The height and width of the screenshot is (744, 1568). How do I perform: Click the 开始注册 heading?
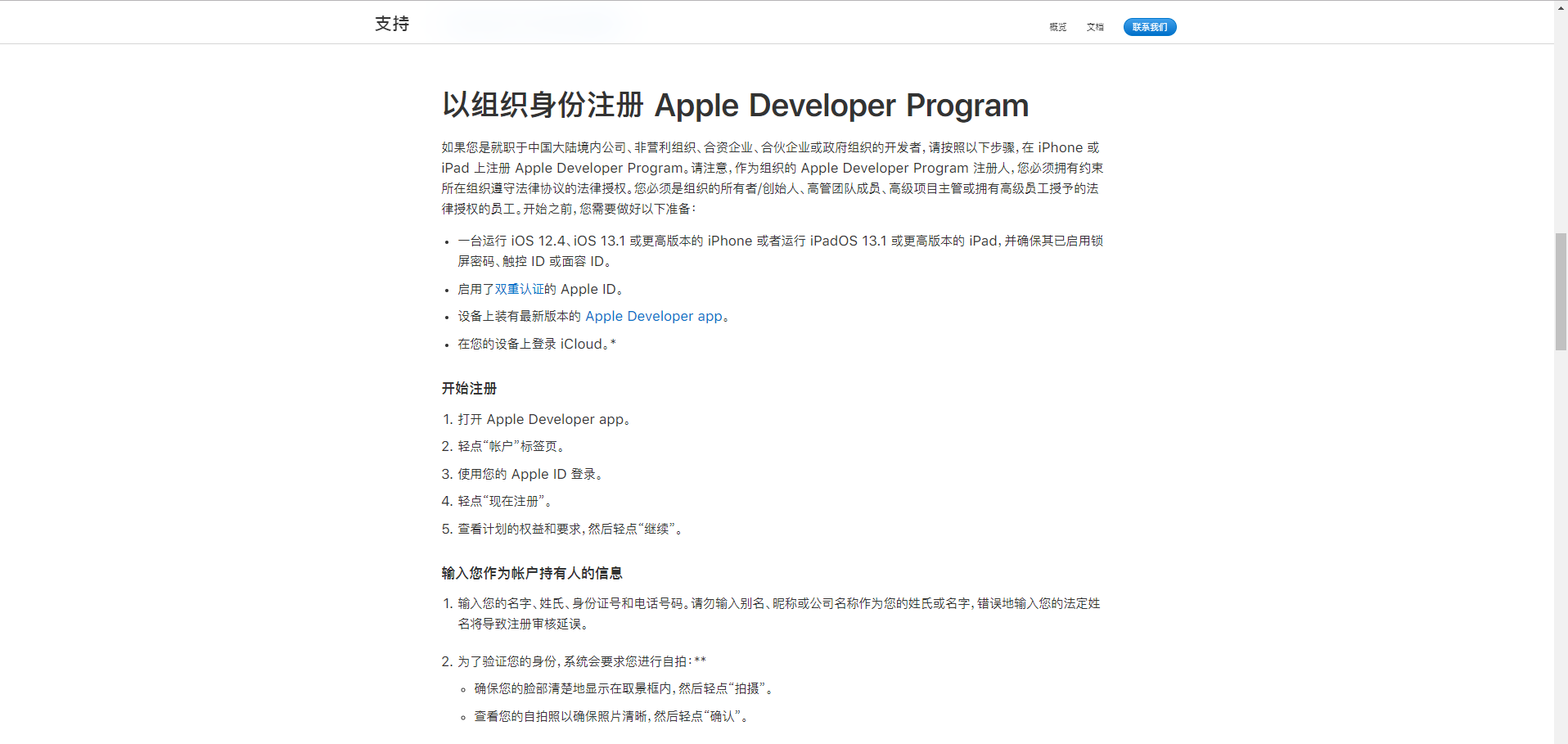(x=469, y=388)
